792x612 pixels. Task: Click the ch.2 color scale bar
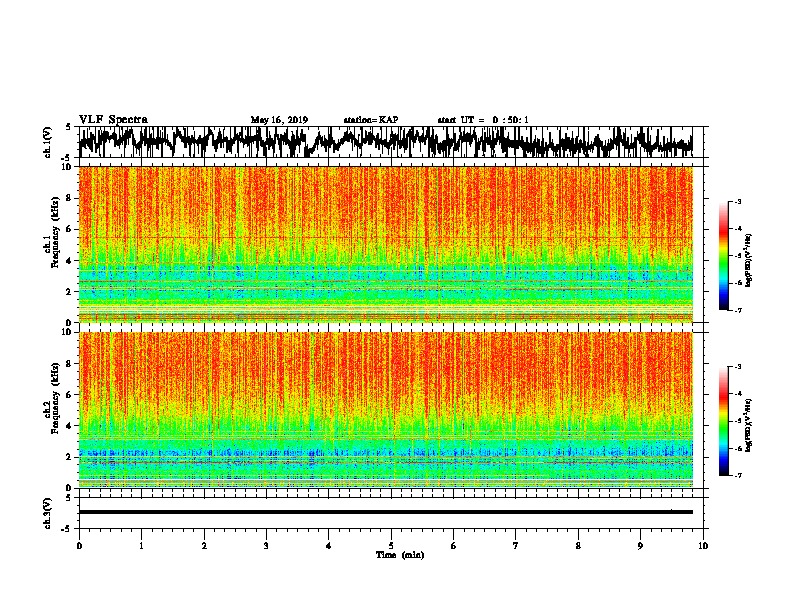(723, 421)
